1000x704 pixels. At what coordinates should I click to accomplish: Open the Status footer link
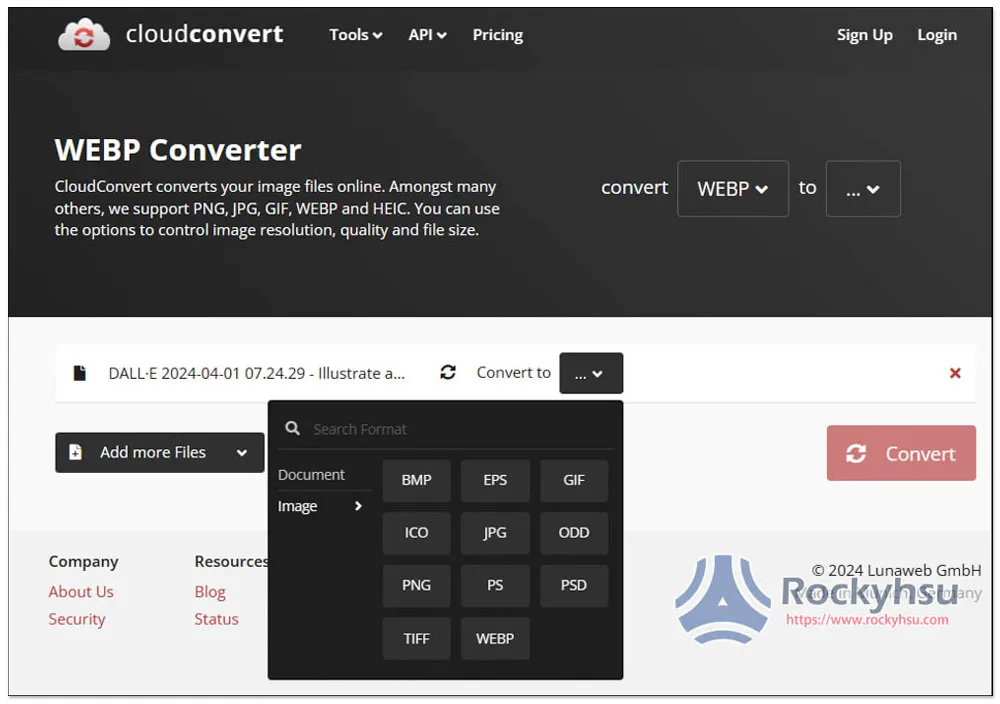216,619
